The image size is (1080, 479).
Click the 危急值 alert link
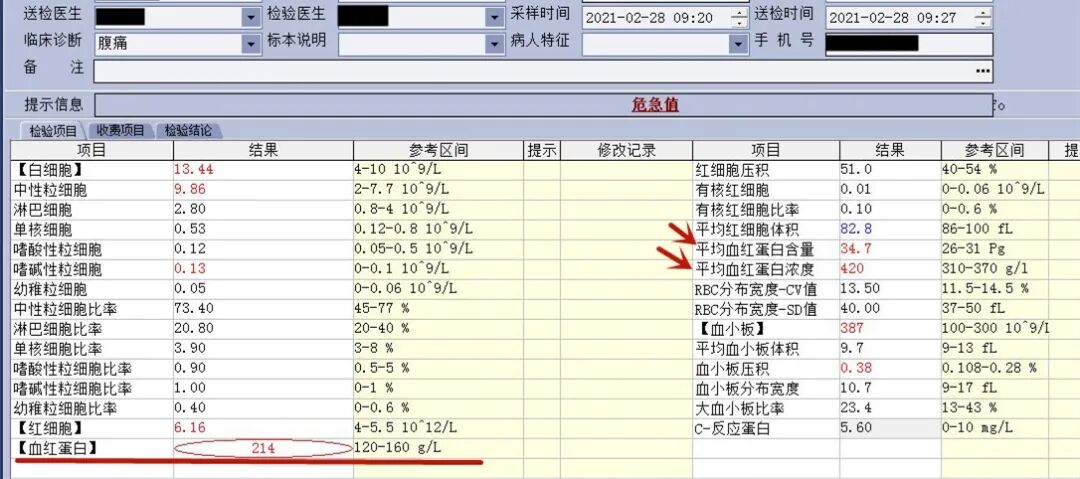(655, 105)
